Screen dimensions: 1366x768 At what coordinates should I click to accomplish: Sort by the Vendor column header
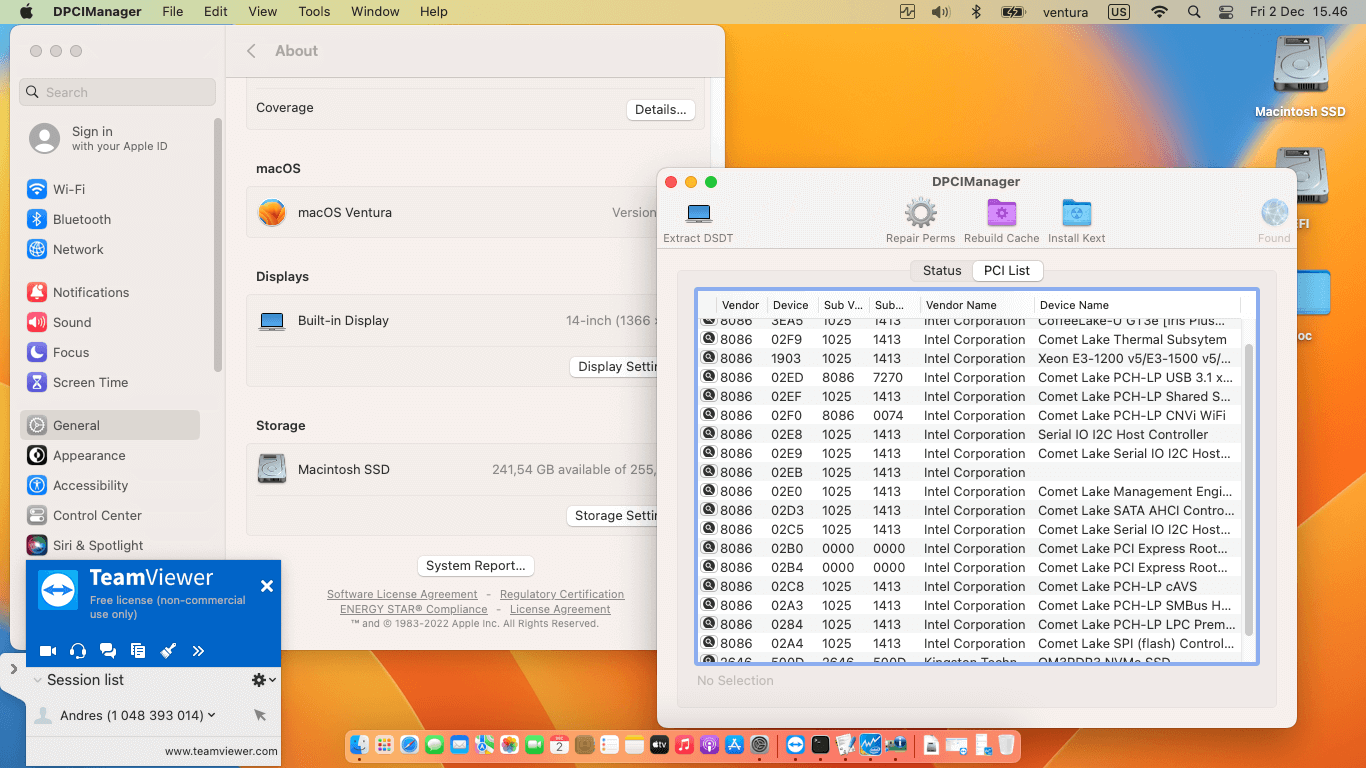(x=741, y=305)
